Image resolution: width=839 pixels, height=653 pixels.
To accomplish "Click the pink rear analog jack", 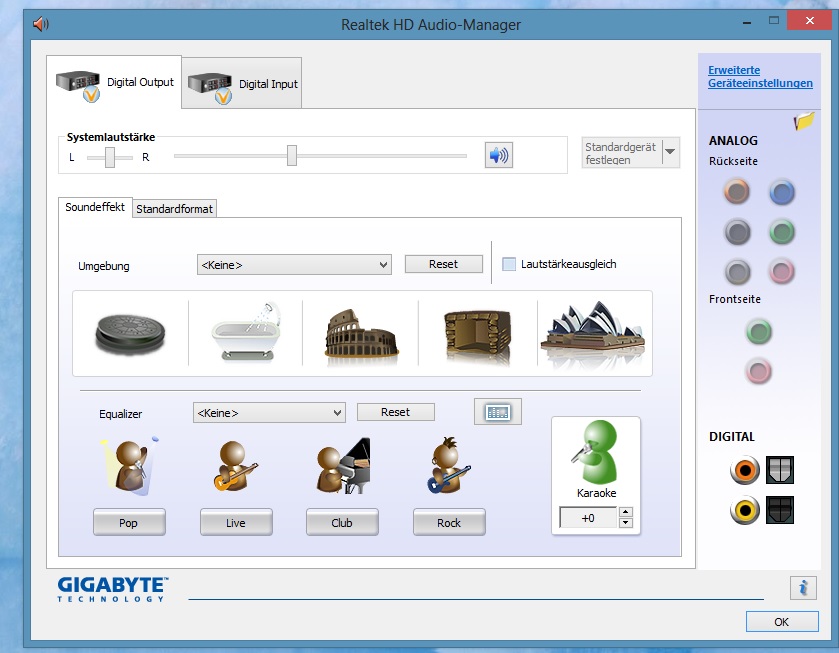I will point(782,271).
